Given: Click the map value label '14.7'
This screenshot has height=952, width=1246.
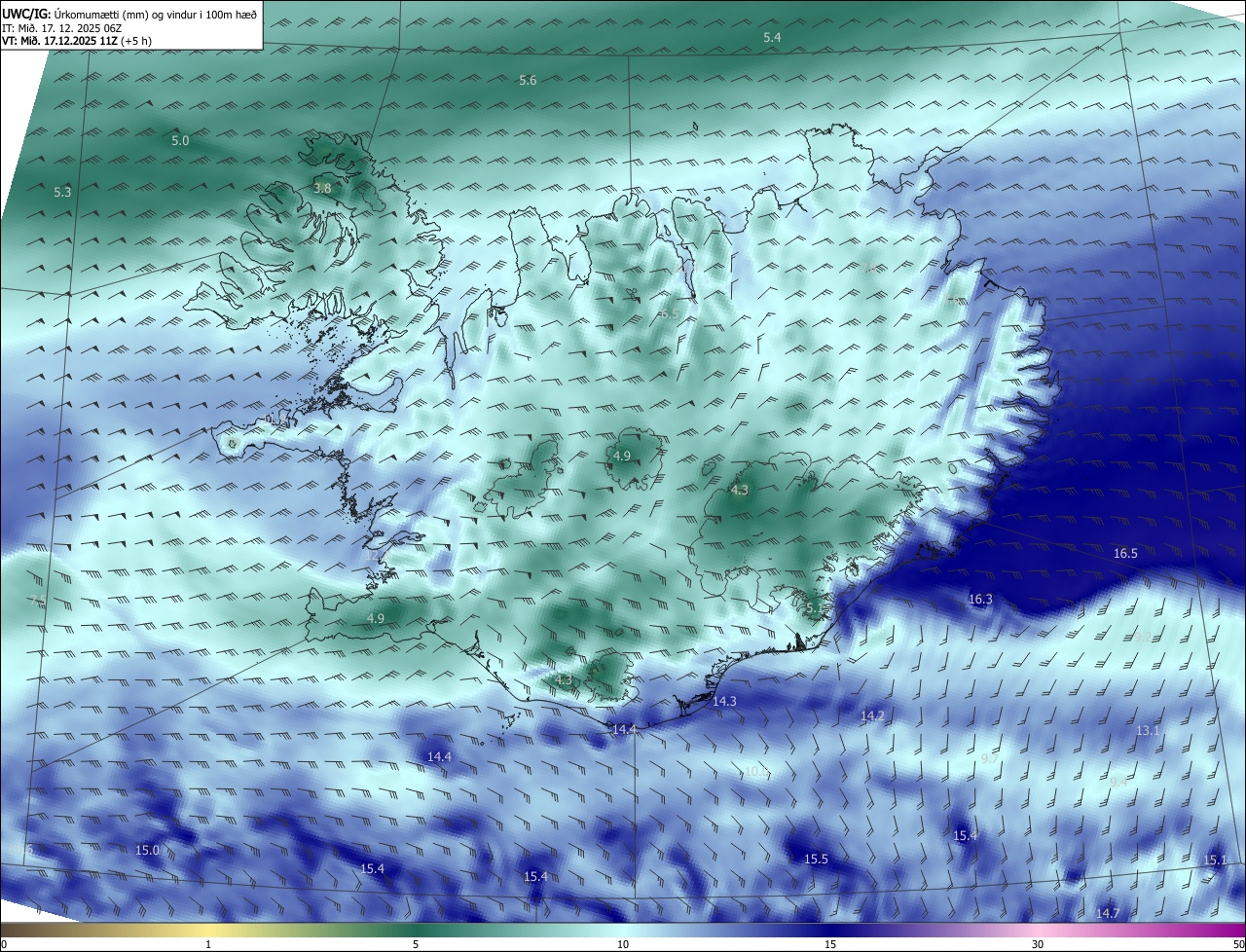Looking at the screenshot, I should click(1108, 914).
